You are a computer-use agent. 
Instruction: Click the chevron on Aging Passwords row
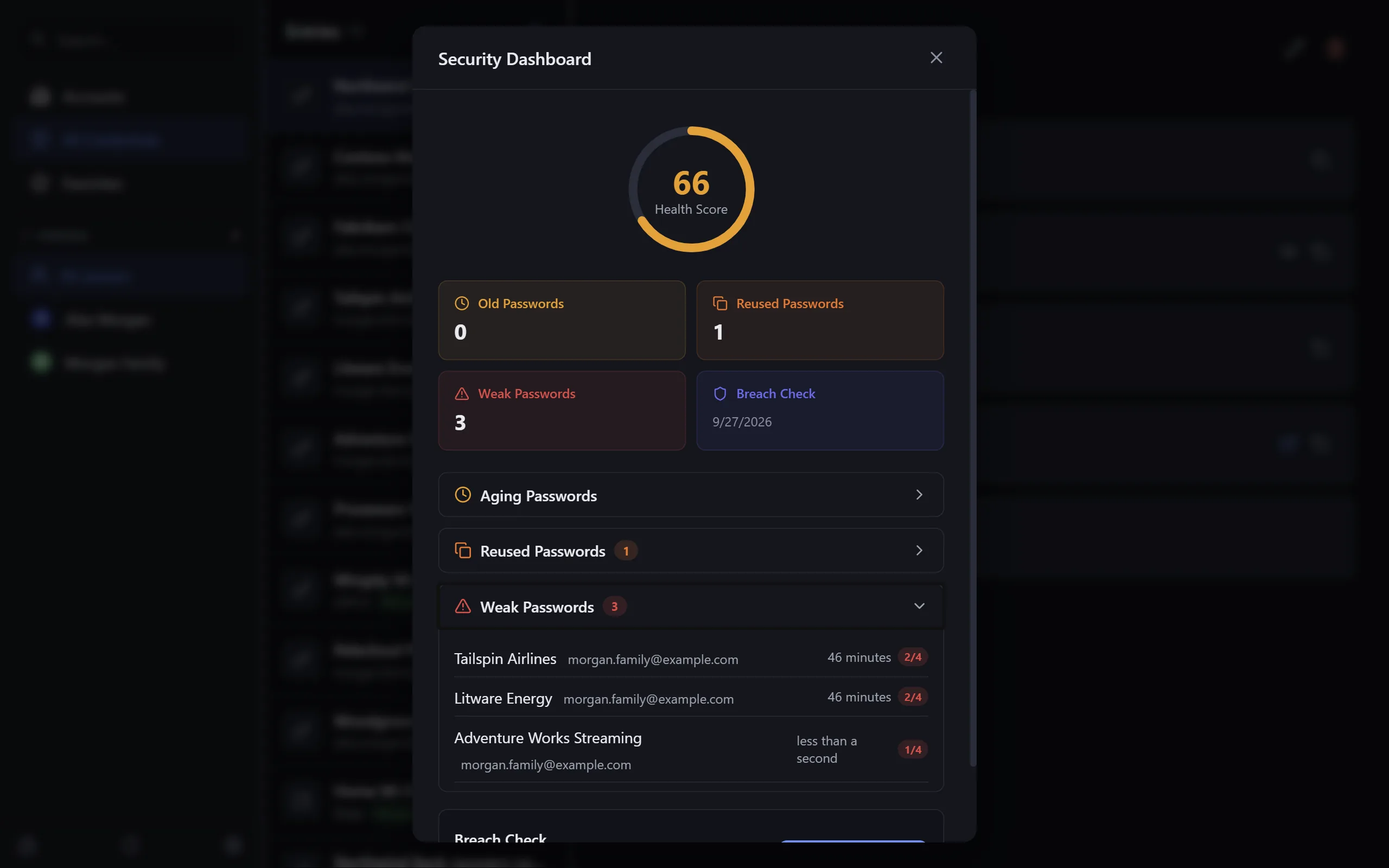(x=920, y=495)
